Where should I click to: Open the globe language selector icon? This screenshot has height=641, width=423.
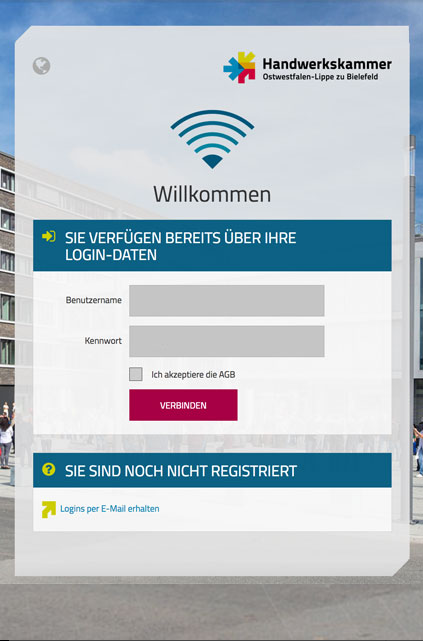pyautogui.click(x=41, y=65)
